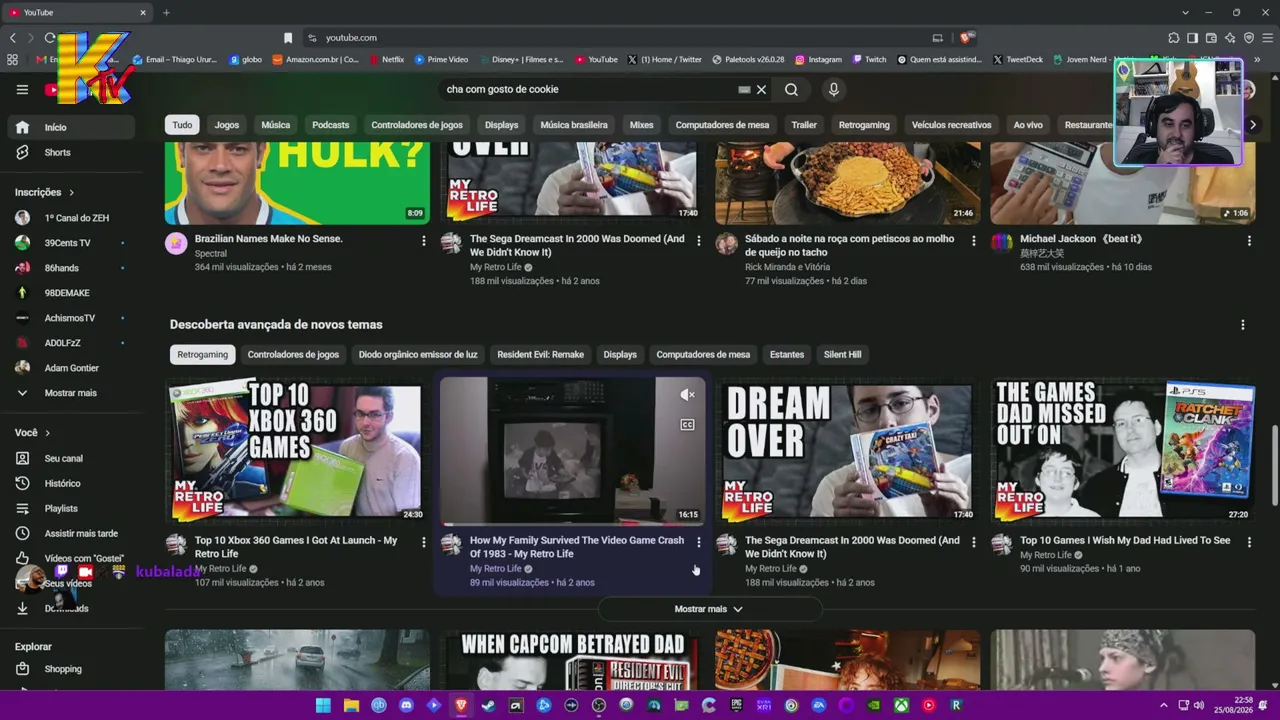
Task: Open the Brave Shields lion icon
Action: (966, 38)
